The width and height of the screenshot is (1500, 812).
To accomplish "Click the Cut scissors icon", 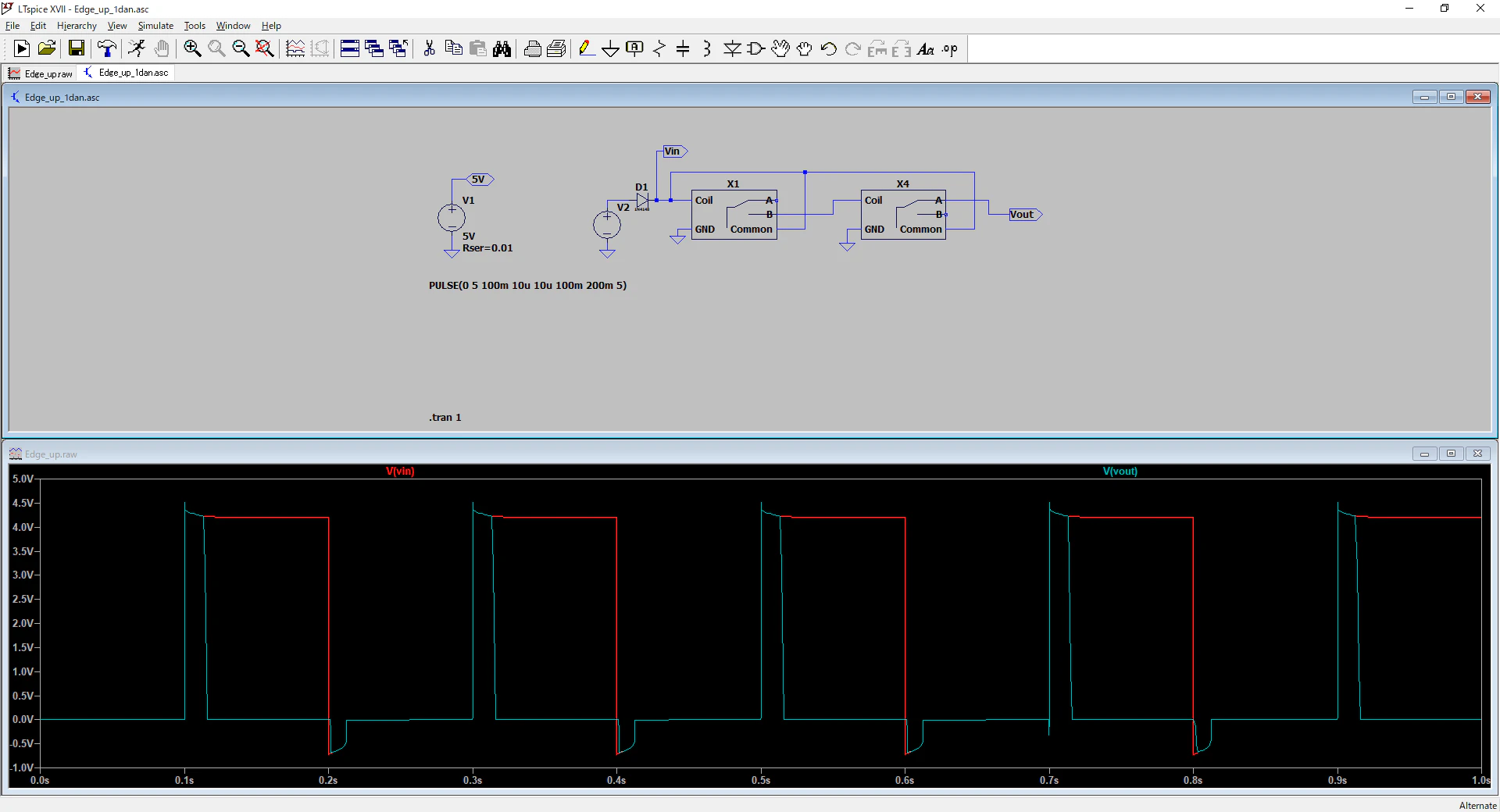I will pos(429,49).
